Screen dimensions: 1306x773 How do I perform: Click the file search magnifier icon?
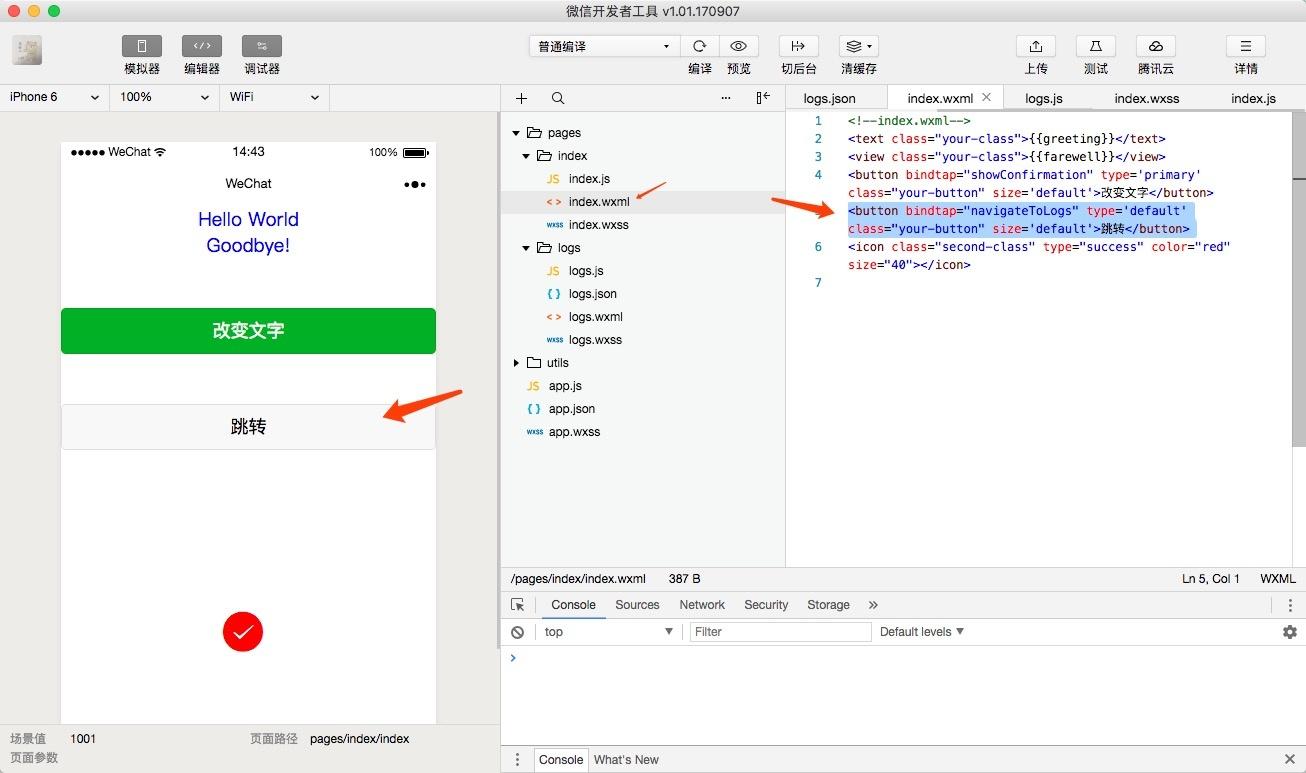[x=558, y=98]
